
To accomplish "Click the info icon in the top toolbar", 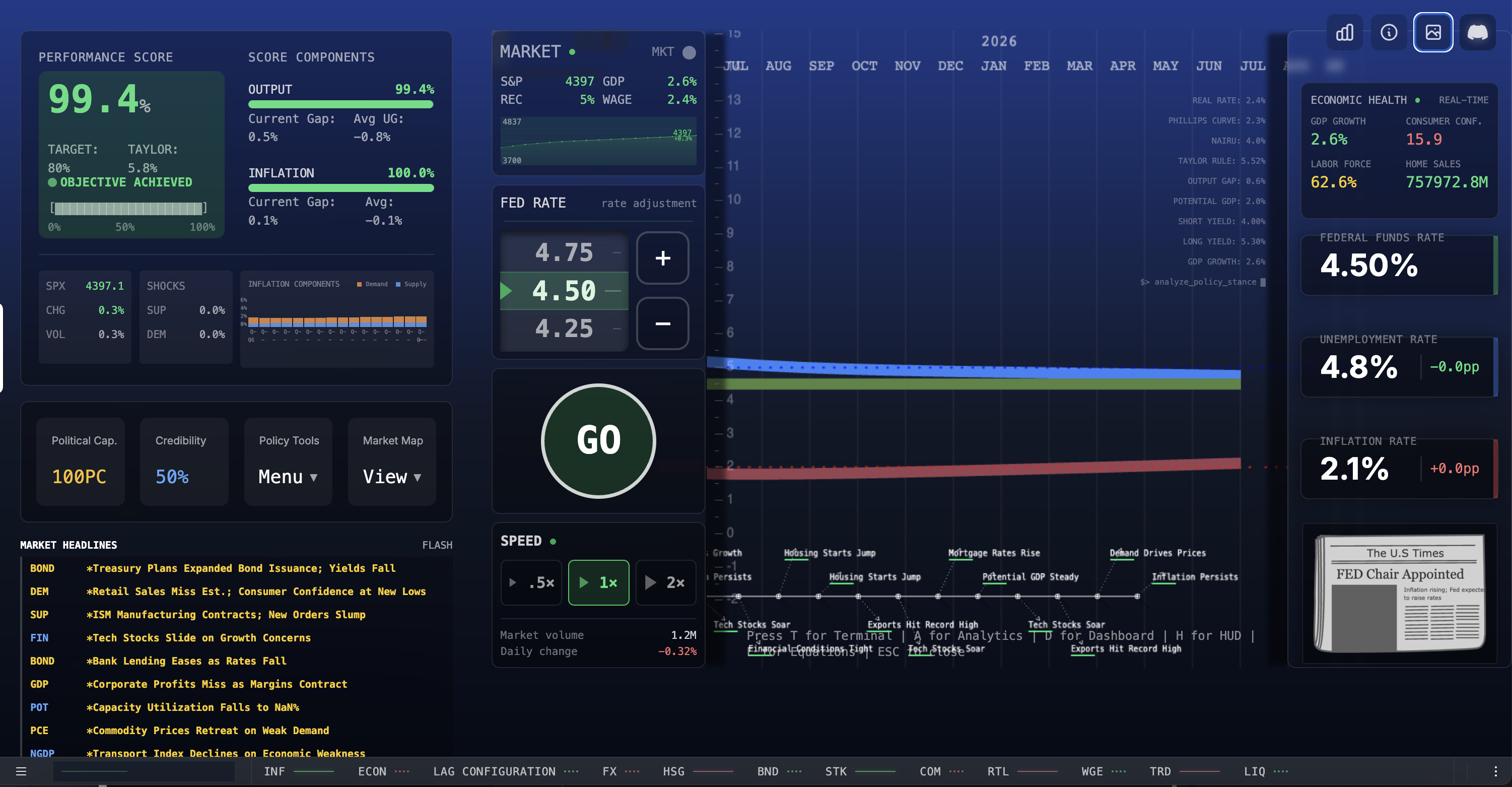I will tap(1389, 32).
